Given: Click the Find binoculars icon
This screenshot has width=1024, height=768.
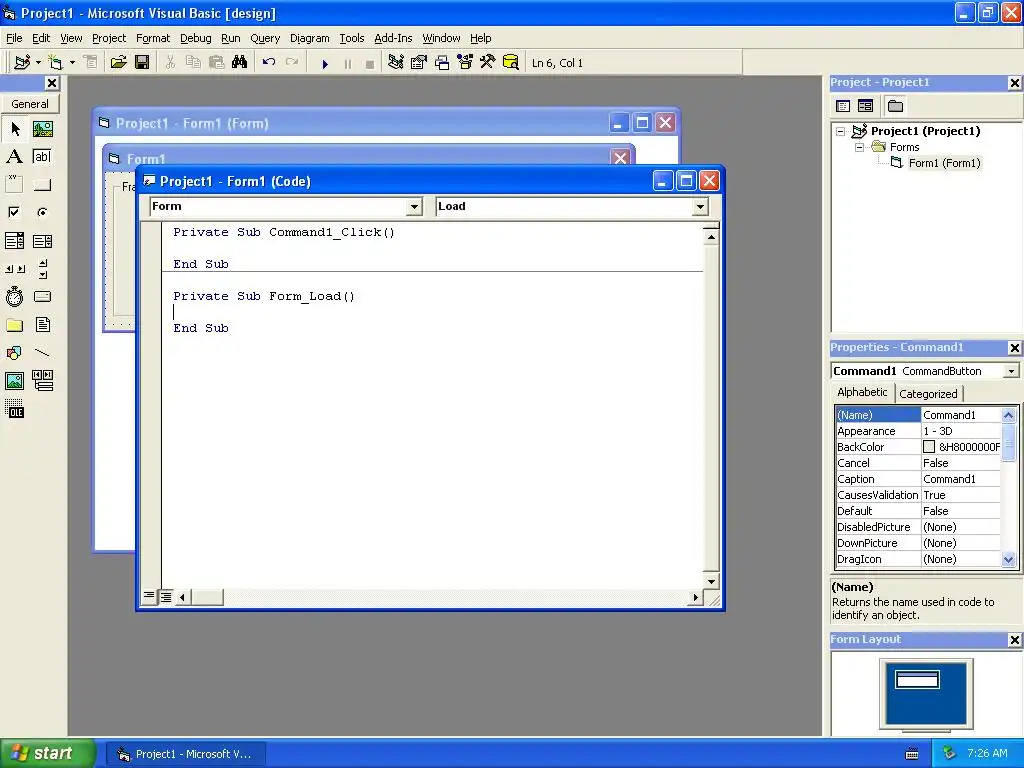Looking at the screenshot, I should click(240, 63).
